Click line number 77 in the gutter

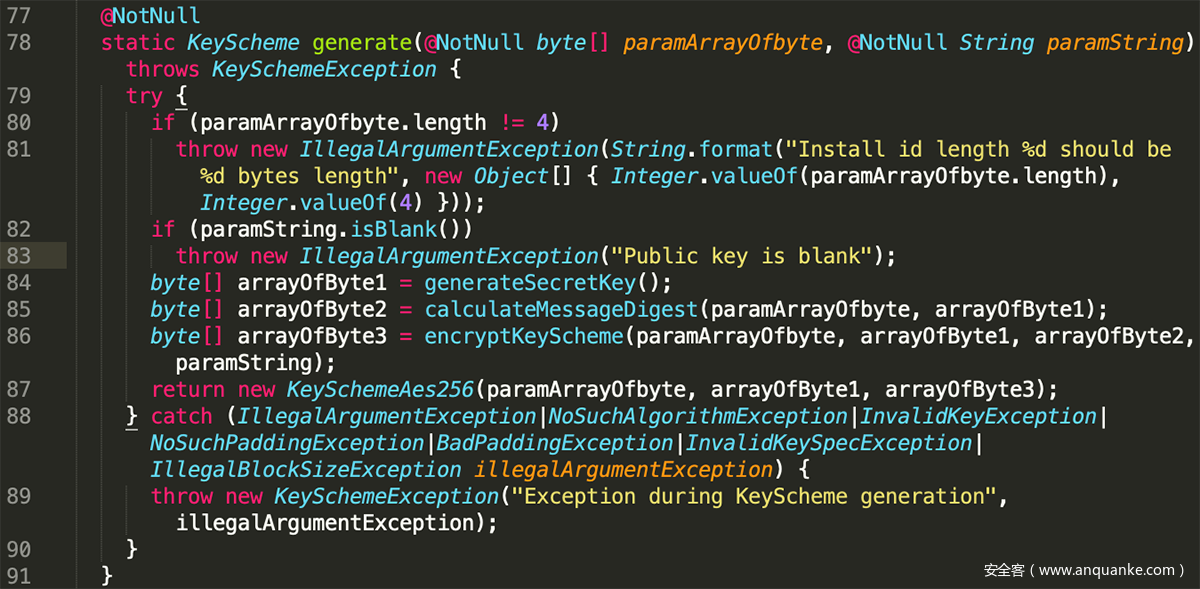pyautogui.click(x=19, y=16)
